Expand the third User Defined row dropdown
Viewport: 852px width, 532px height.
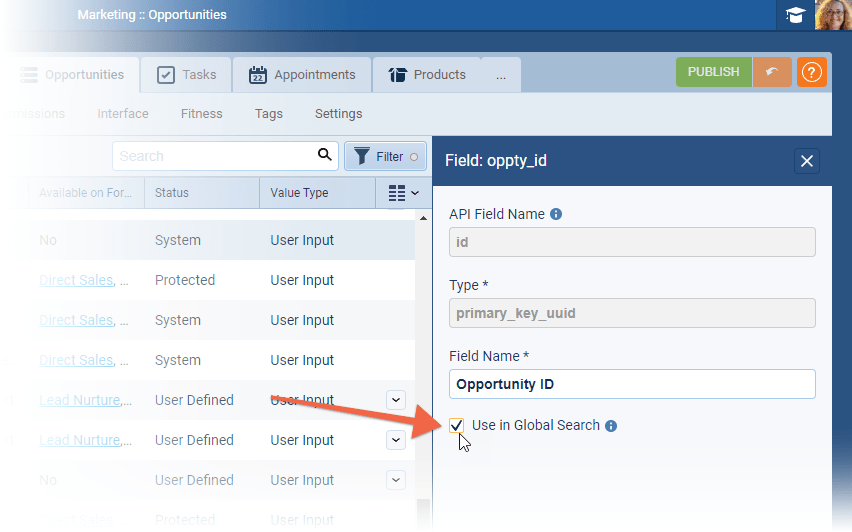[x=396, y=480]
